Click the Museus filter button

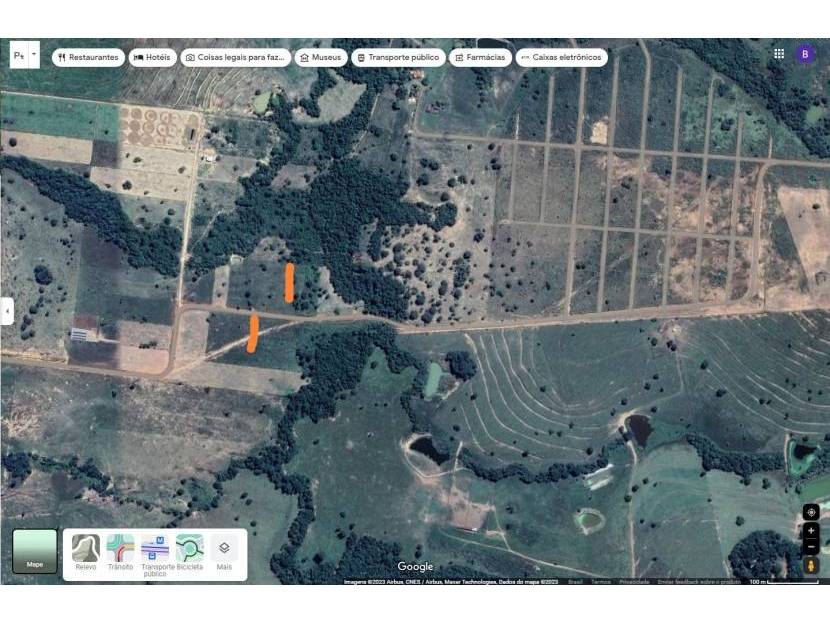coord(321,58)
